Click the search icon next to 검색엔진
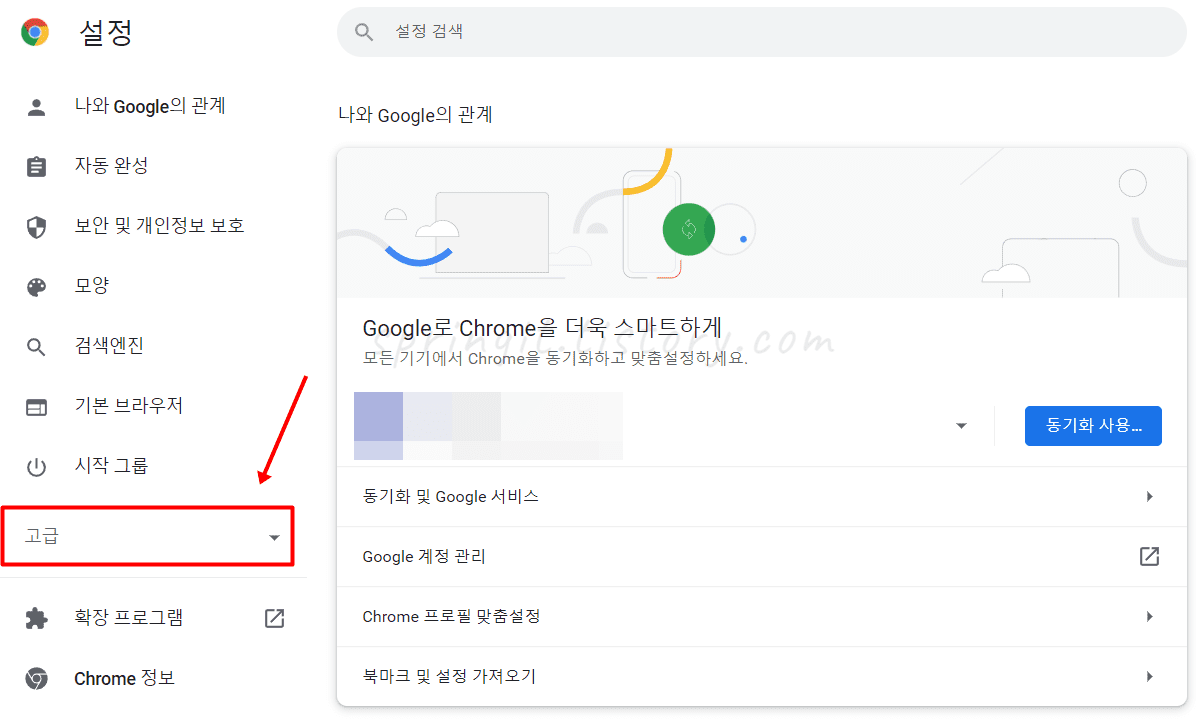 tap(36, 347)
